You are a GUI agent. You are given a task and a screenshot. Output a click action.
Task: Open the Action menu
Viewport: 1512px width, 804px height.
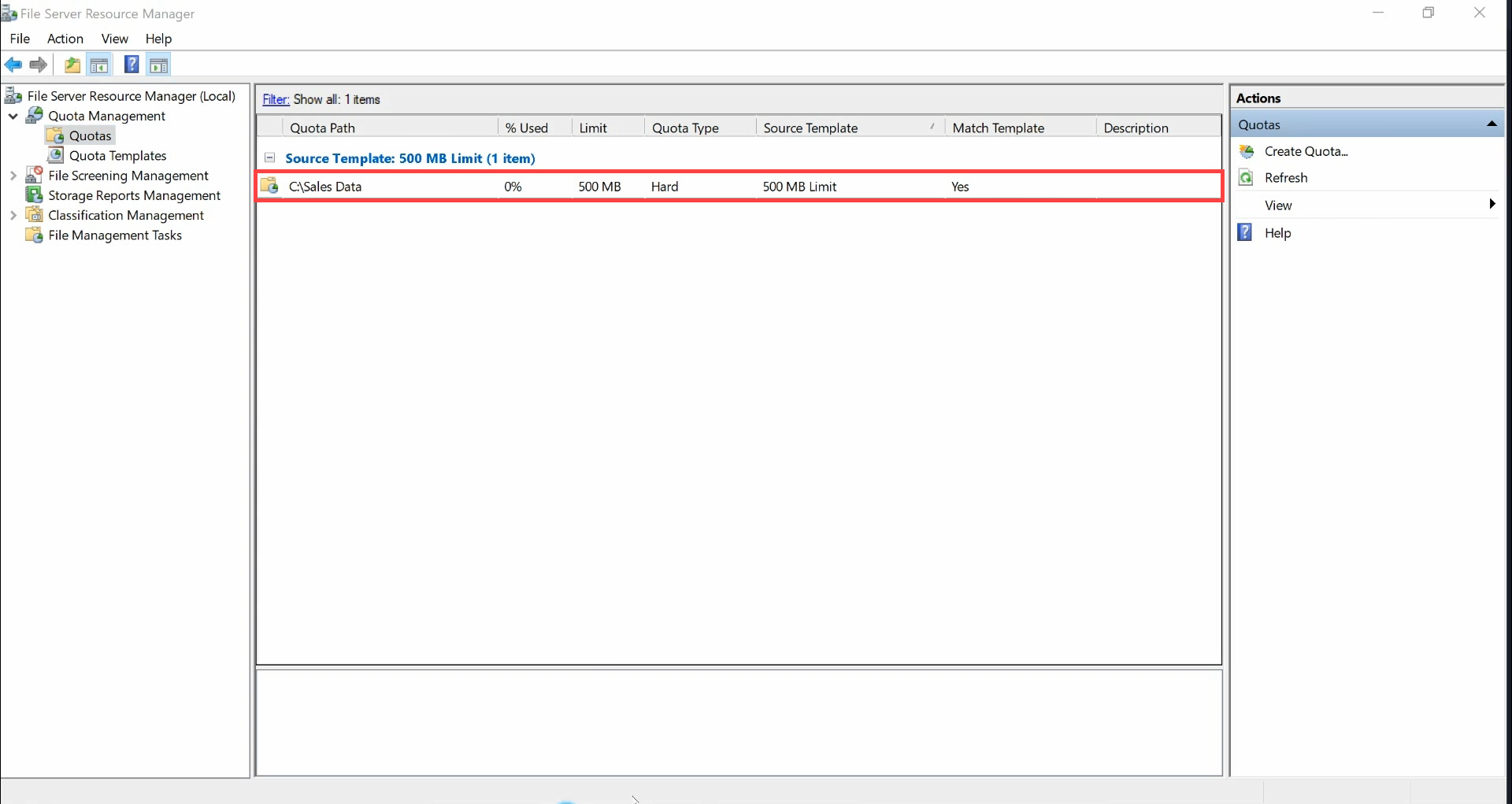tap(65, 39)
